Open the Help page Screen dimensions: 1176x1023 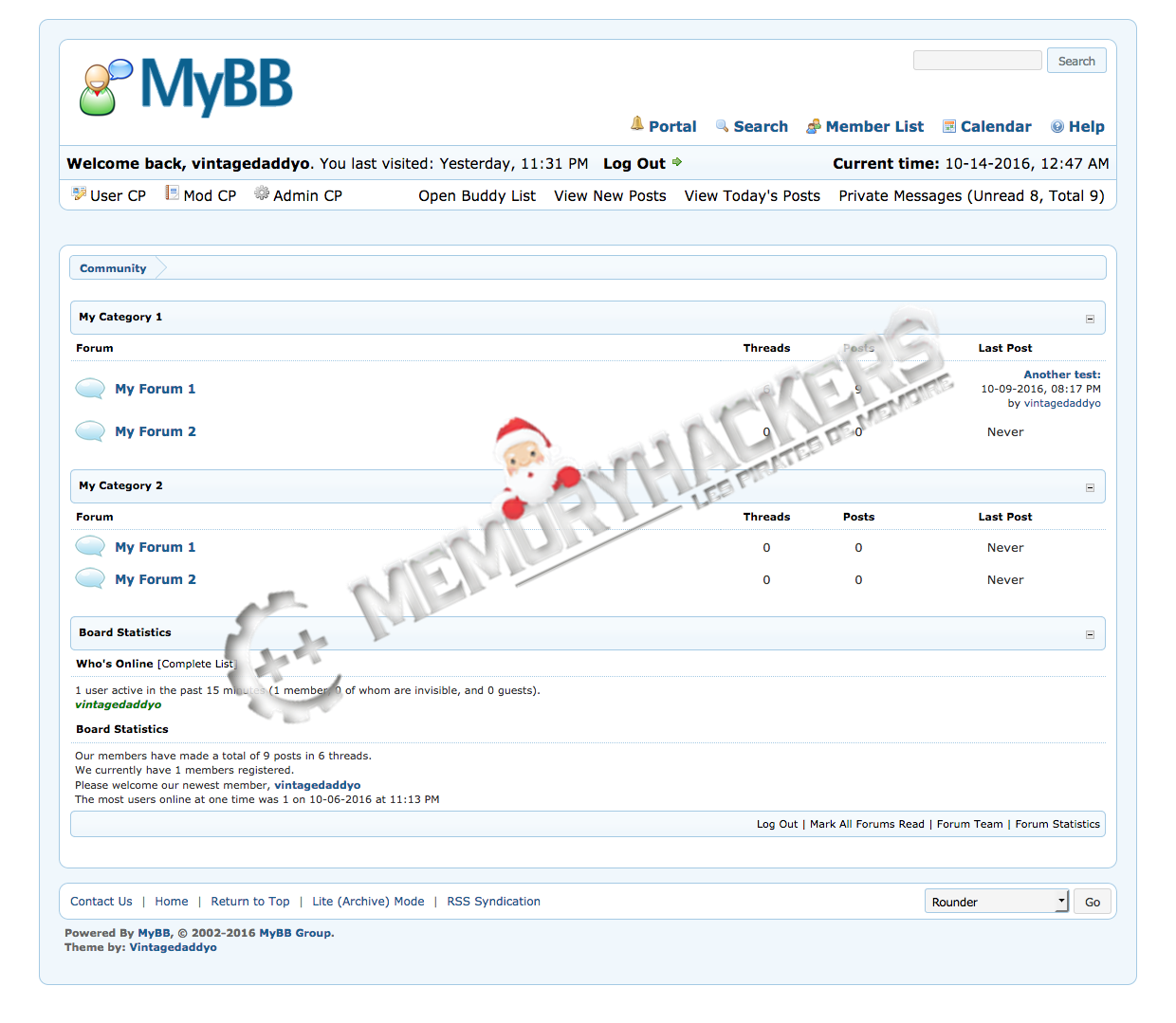point(1087,126)
